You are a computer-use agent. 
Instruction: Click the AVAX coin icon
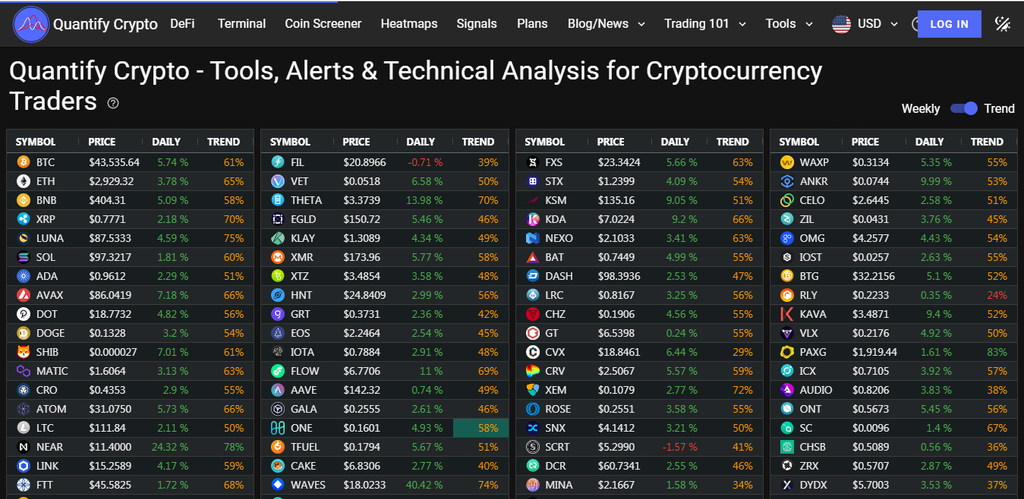pos(24,295)
